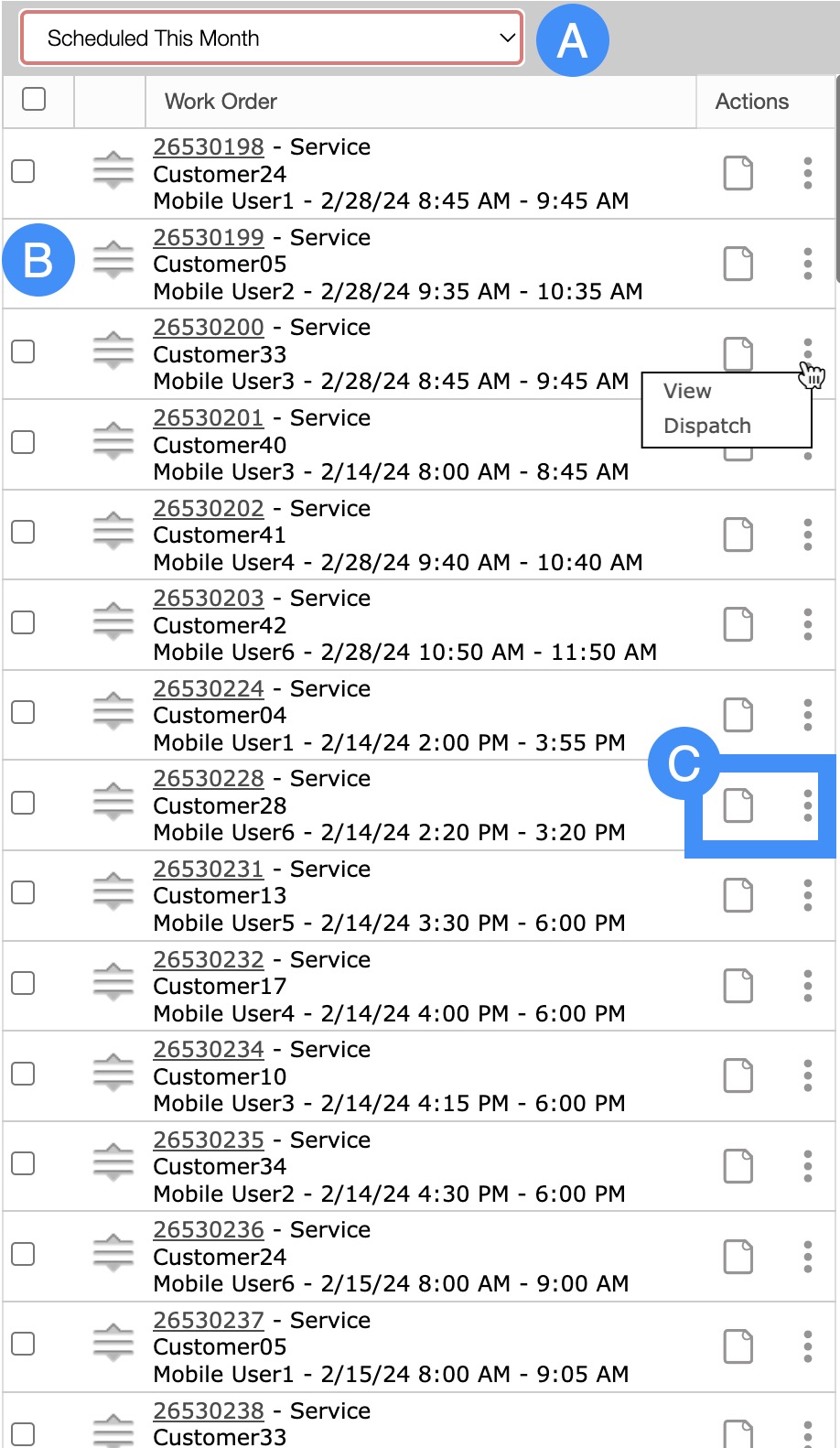Select checkbox for work order 26530203

point(23,622)
